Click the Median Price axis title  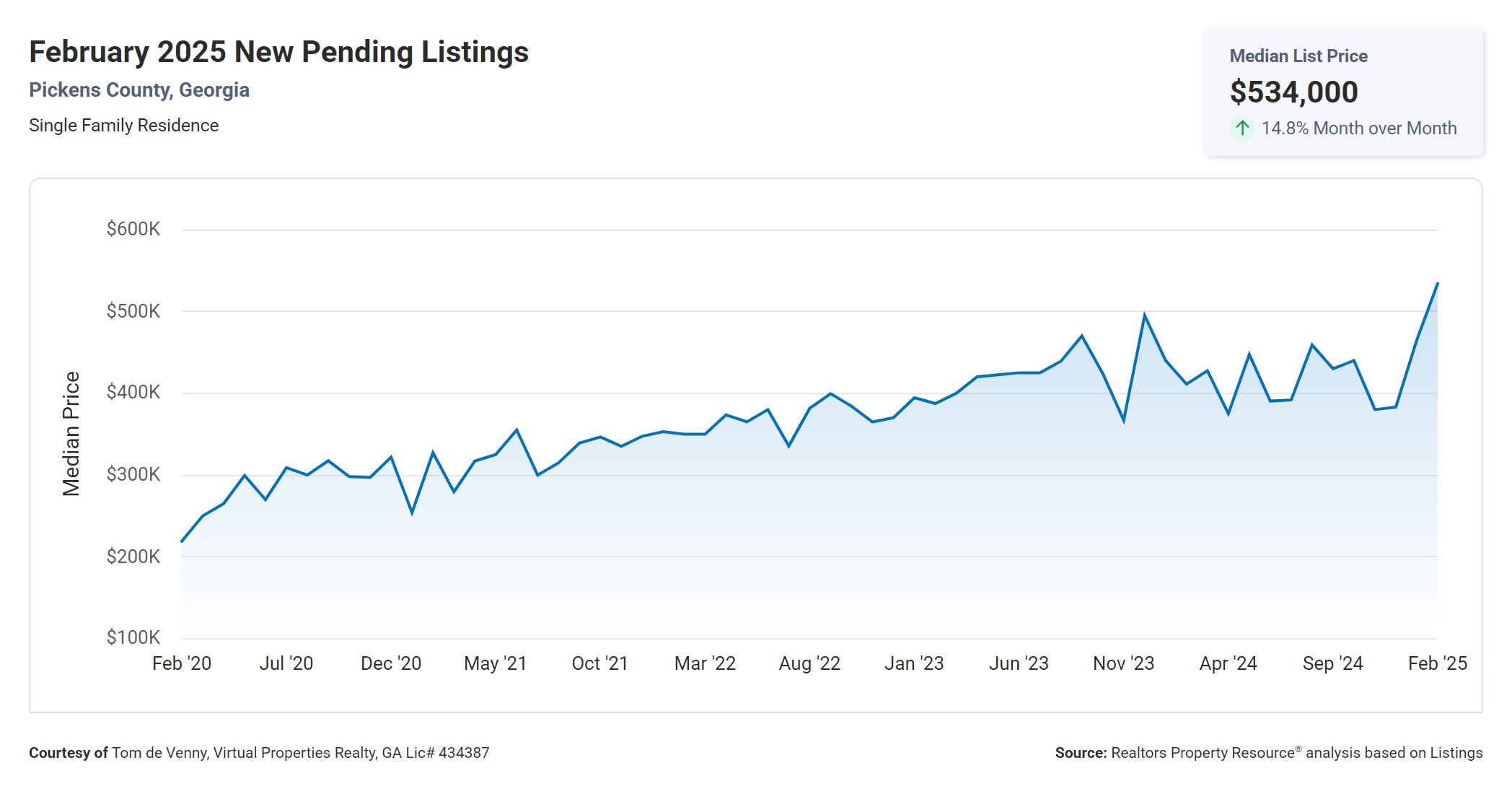(71, 434)
